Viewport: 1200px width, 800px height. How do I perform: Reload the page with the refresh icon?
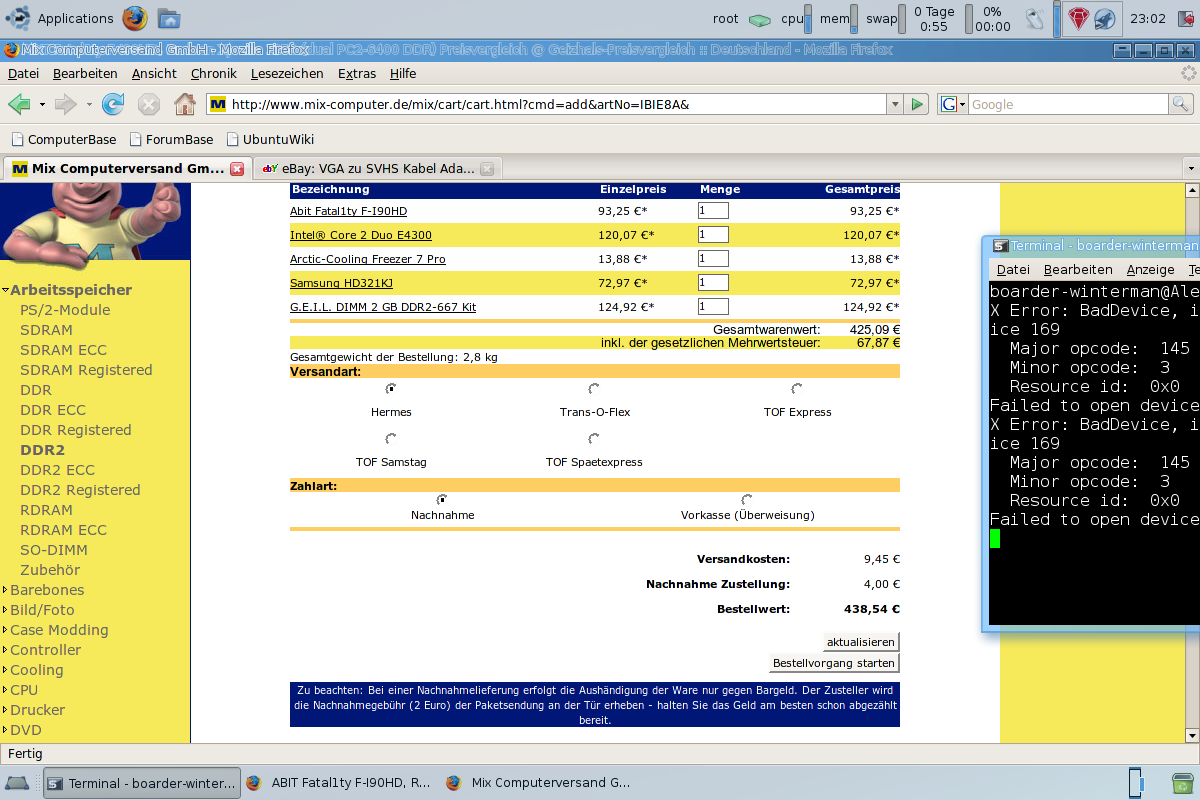(113, 104)
